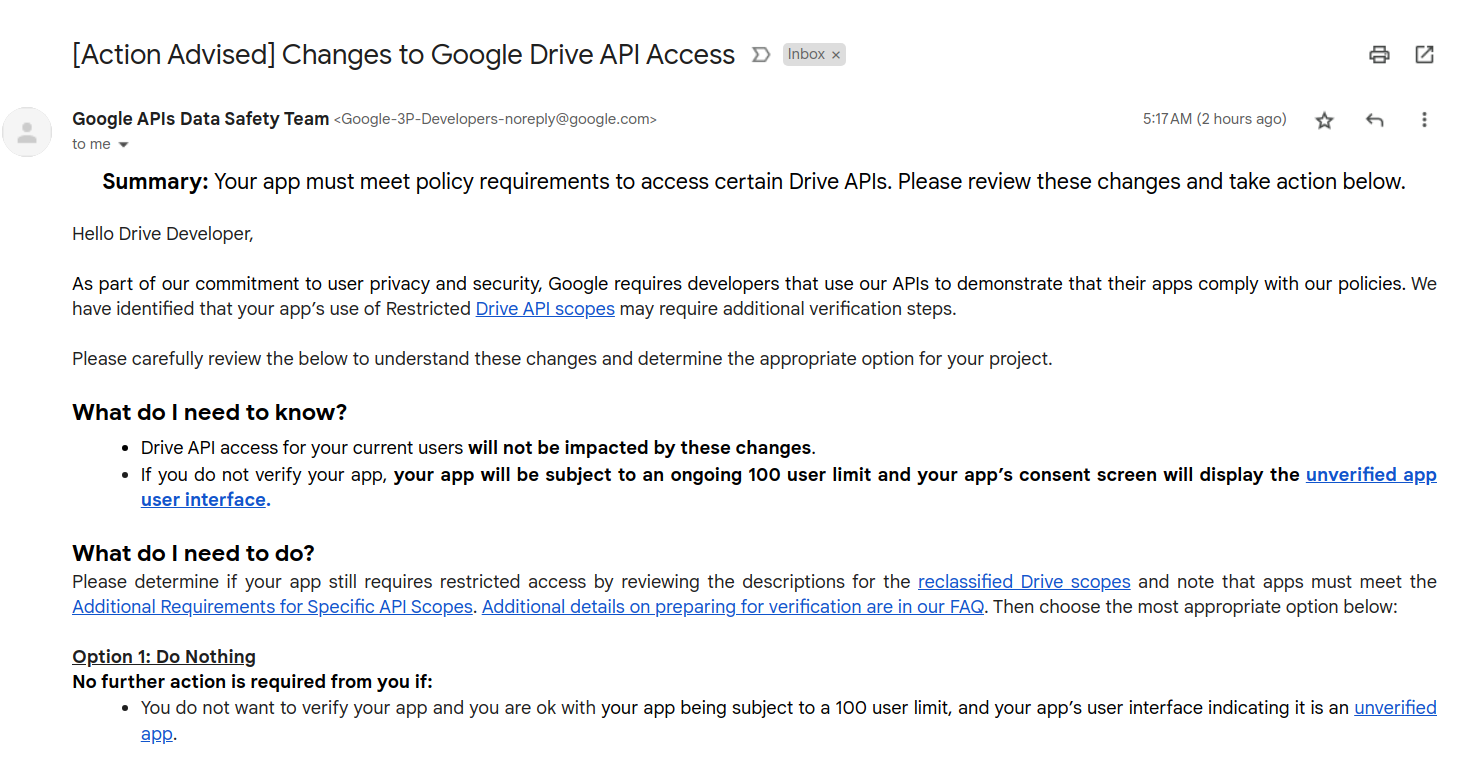Screen dimensions: 1461x761
Task: Print this email with the printer icon
Action: (1379, 55)
